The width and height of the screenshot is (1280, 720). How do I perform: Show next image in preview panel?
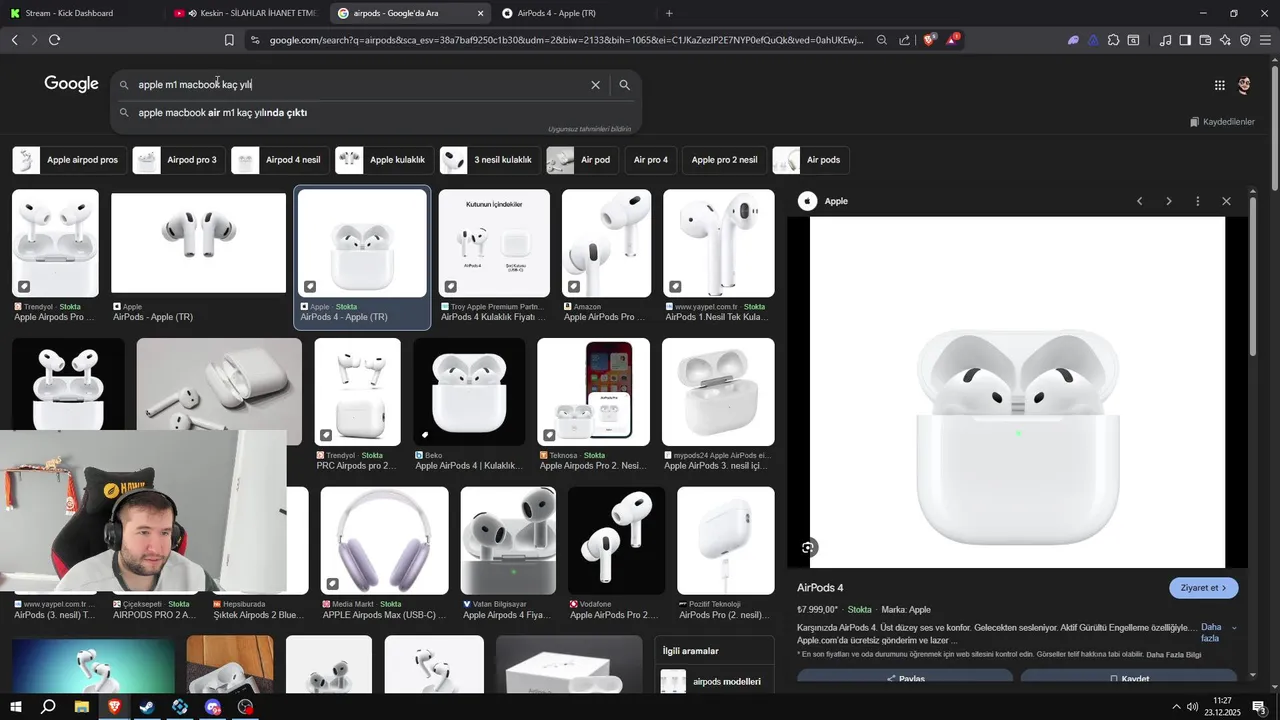(x=1168, y=201)
